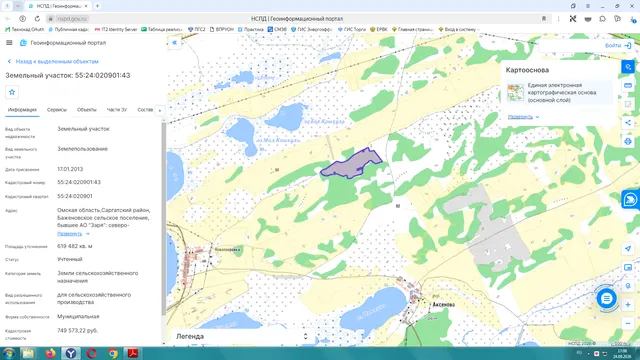Open the round chat support button

pyautogui.click(x=607, y=299)
